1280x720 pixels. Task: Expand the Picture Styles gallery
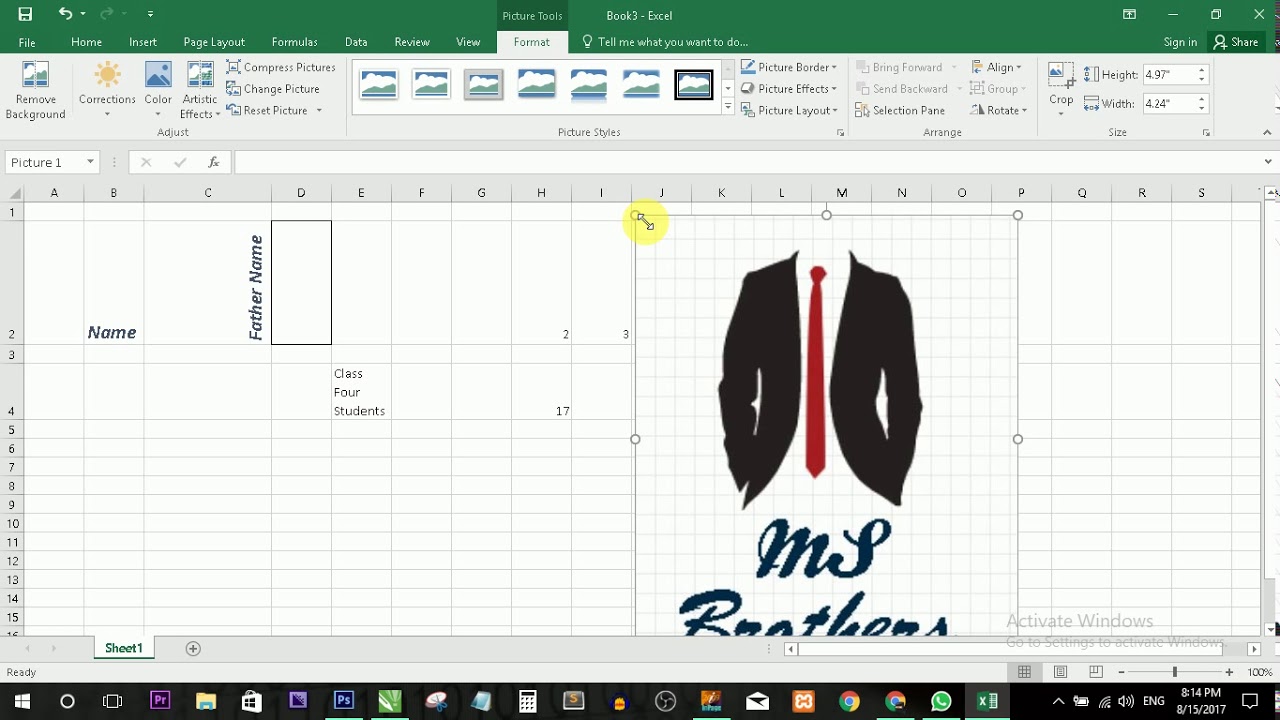[x=727, y=109]
